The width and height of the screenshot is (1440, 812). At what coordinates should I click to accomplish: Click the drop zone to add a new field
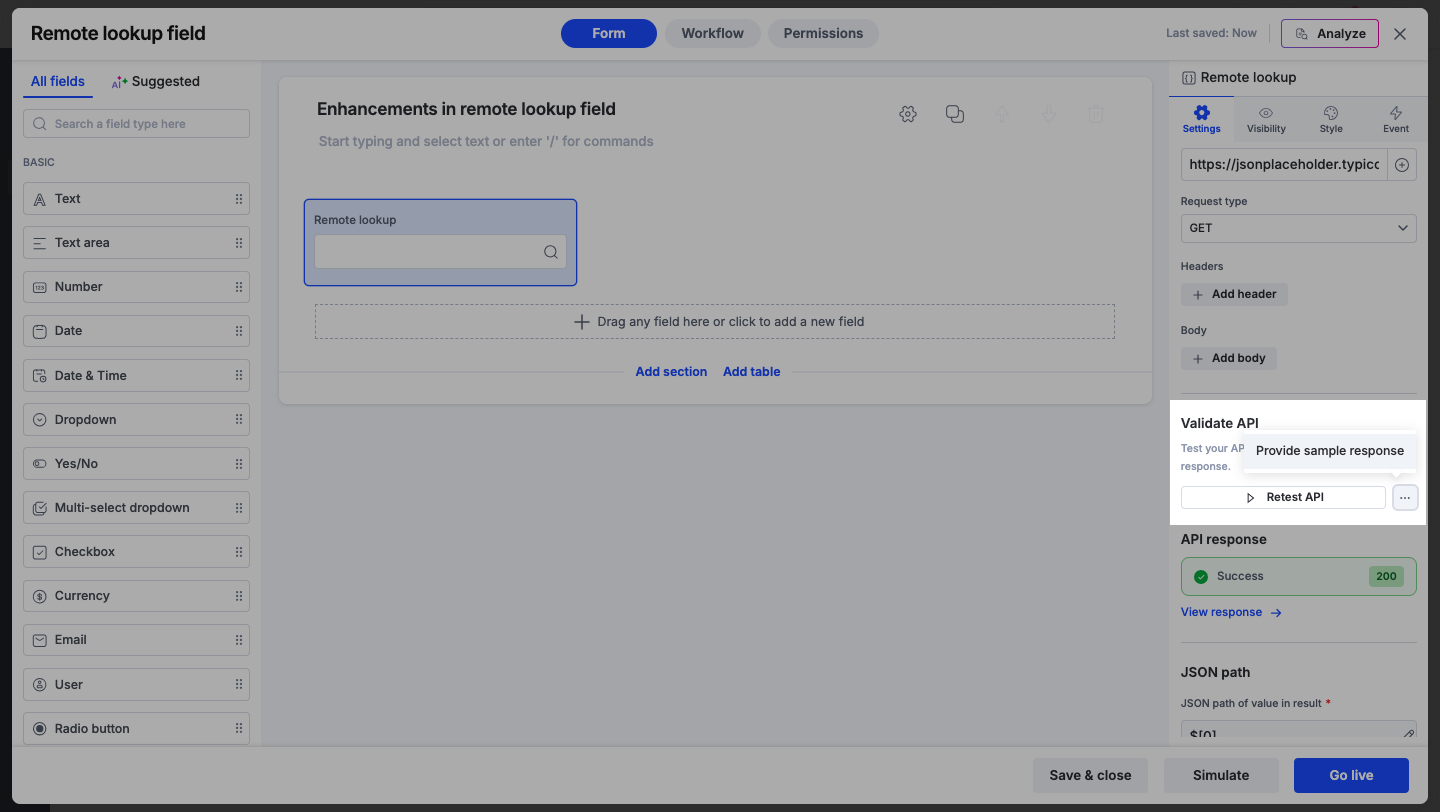tap(715, 322)
